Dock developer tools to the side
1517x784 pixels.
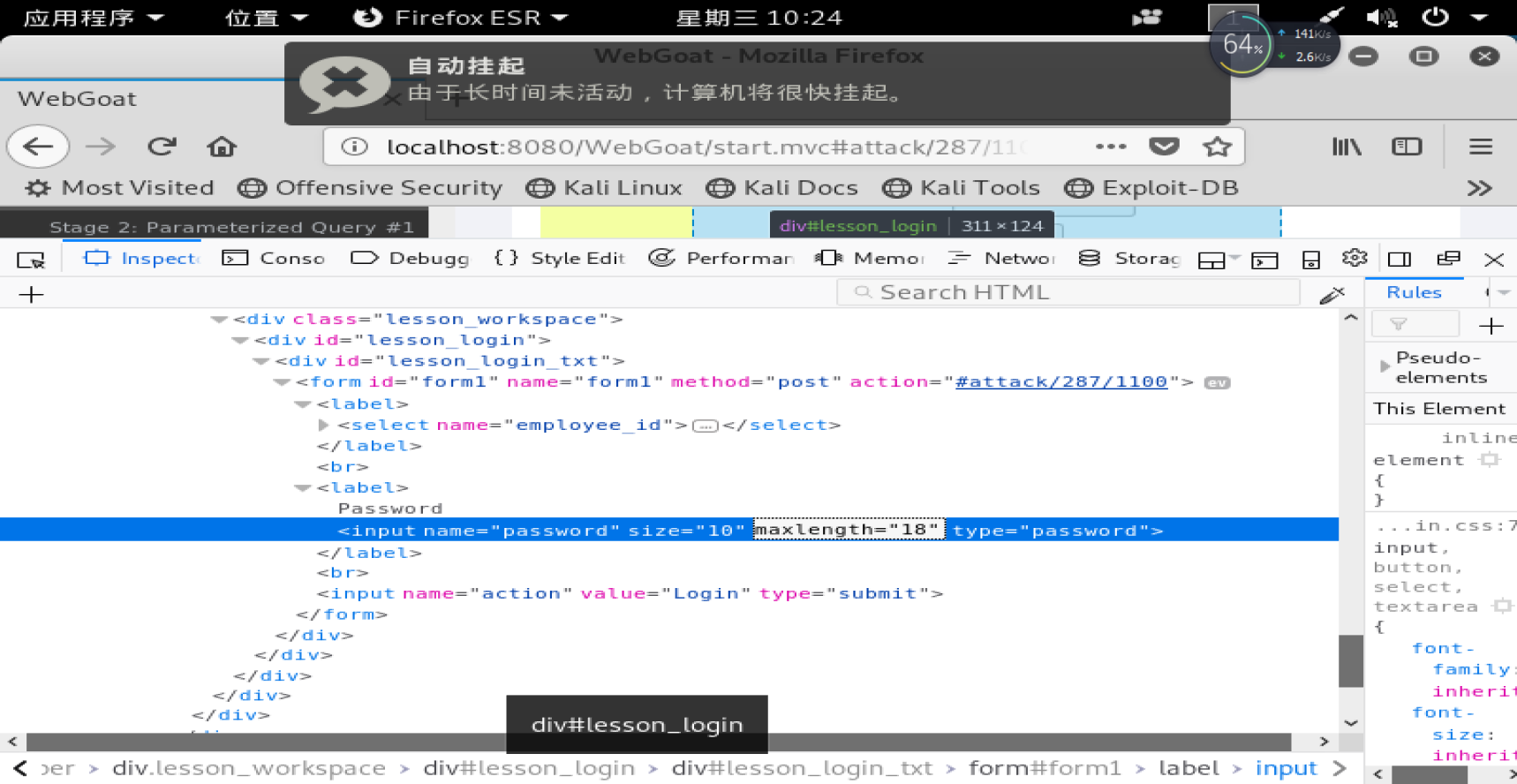(1400, 259)
